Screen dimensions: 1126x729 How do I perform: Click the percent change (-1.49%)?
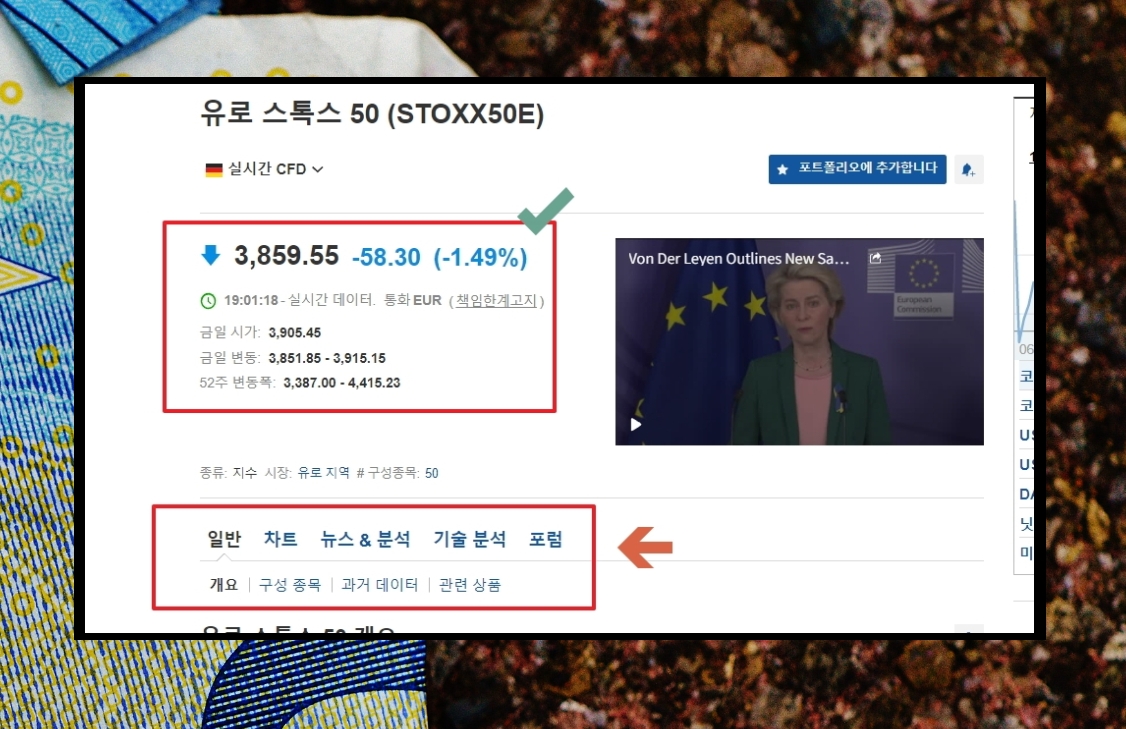coord(480,257)
